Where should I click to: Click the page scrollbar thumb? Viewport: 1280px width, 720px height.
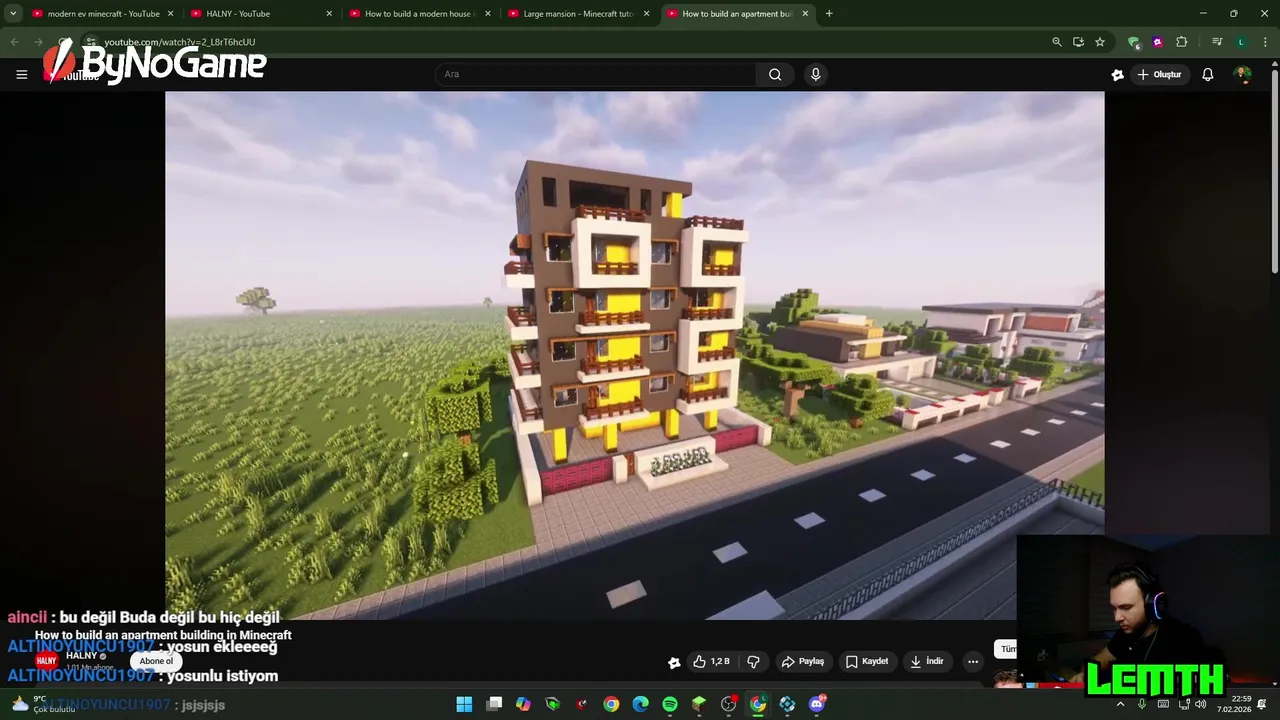[x=1274, y=170]
